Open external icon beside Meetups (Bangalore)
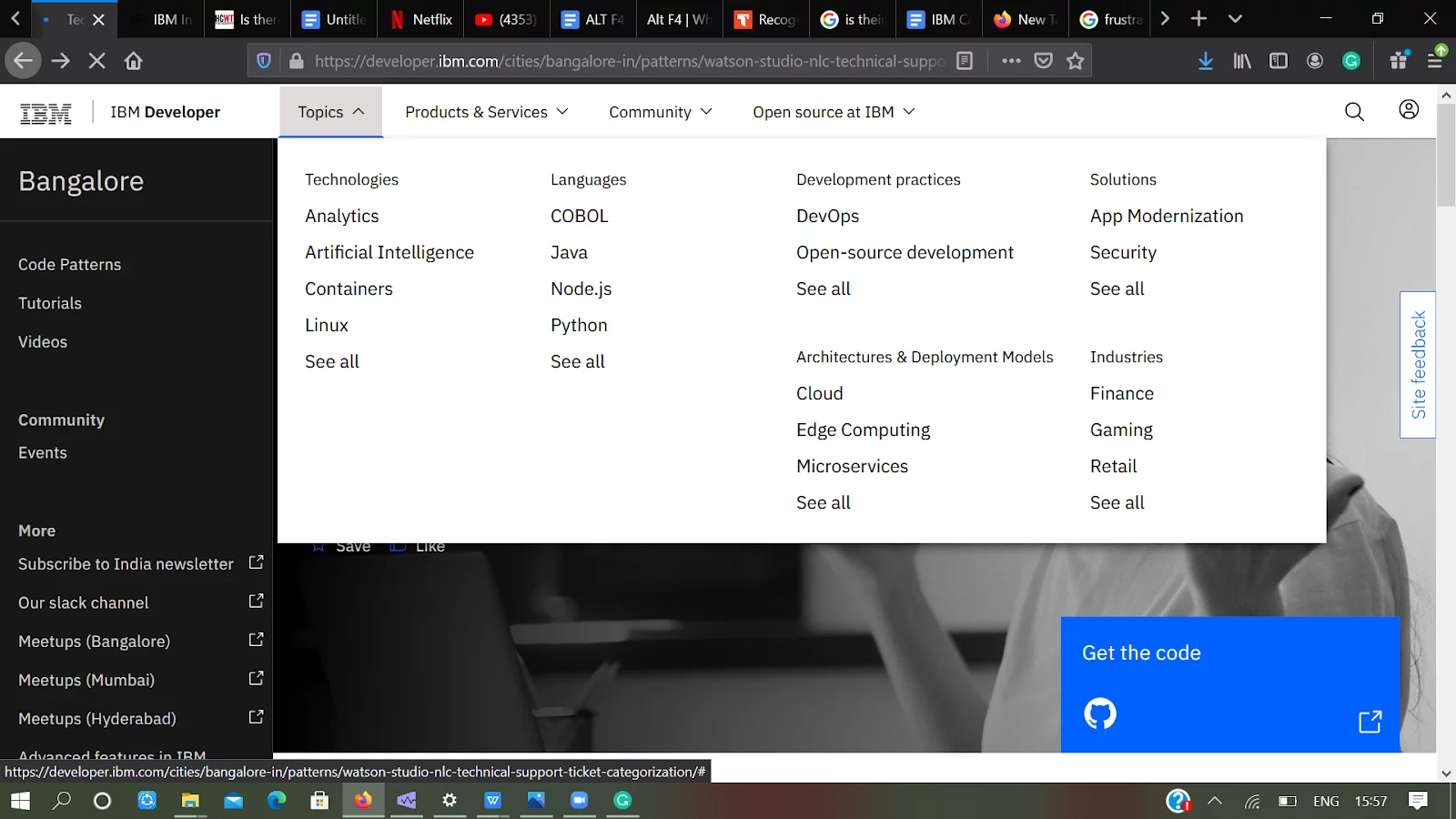The height and width of the screenshot is (819, 1456). tap(256, 640)
